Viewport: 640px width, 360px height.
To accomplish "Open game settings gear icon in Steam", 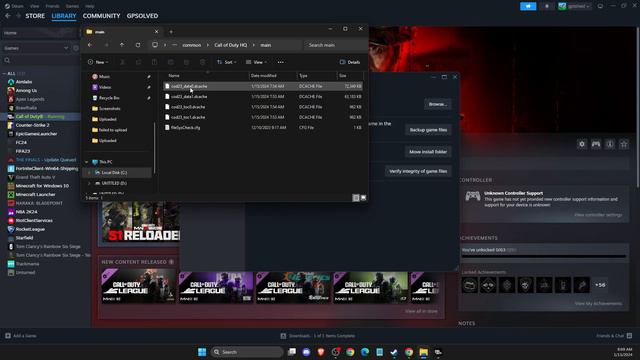I will pos(582,144).
